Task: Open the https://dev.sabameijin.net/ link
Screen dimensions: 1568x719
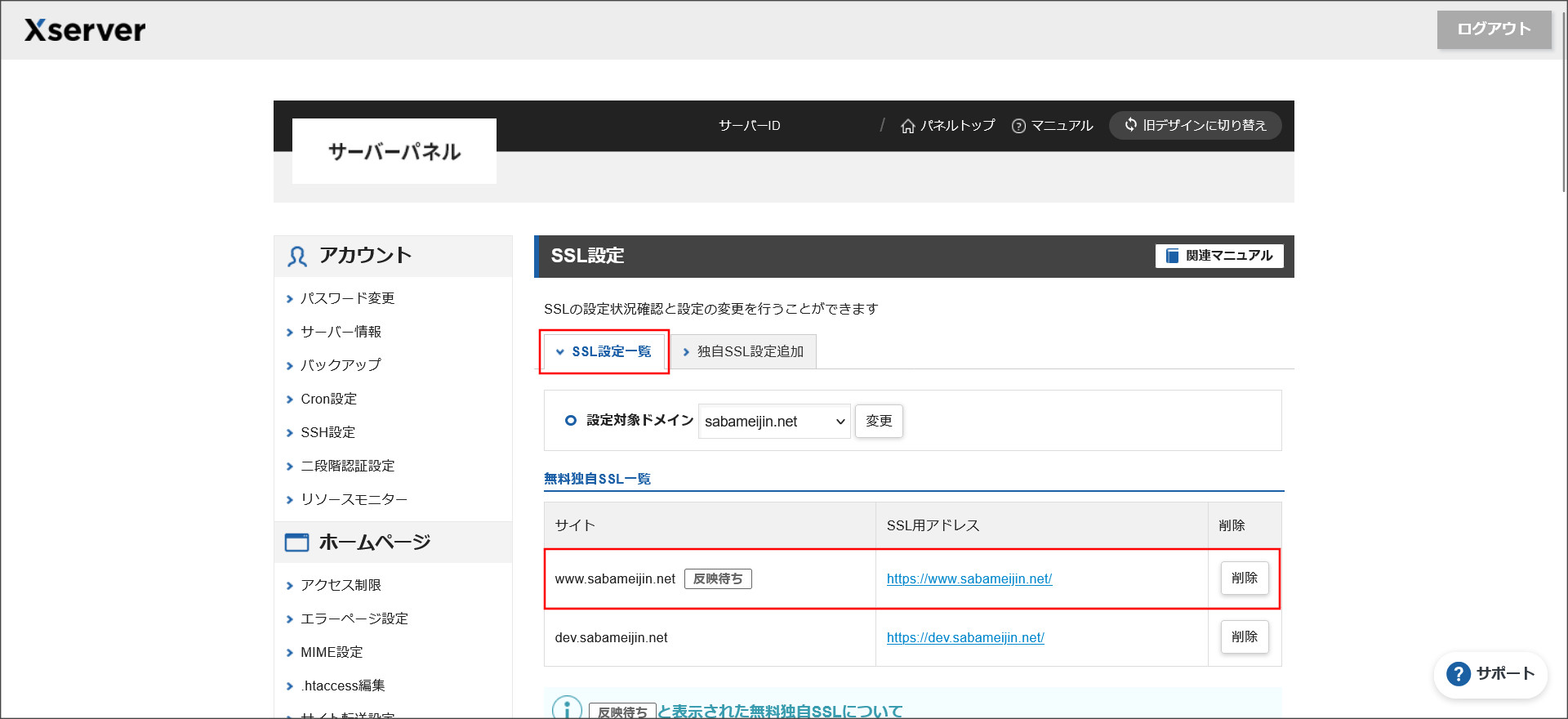Action: pos(965,638)
